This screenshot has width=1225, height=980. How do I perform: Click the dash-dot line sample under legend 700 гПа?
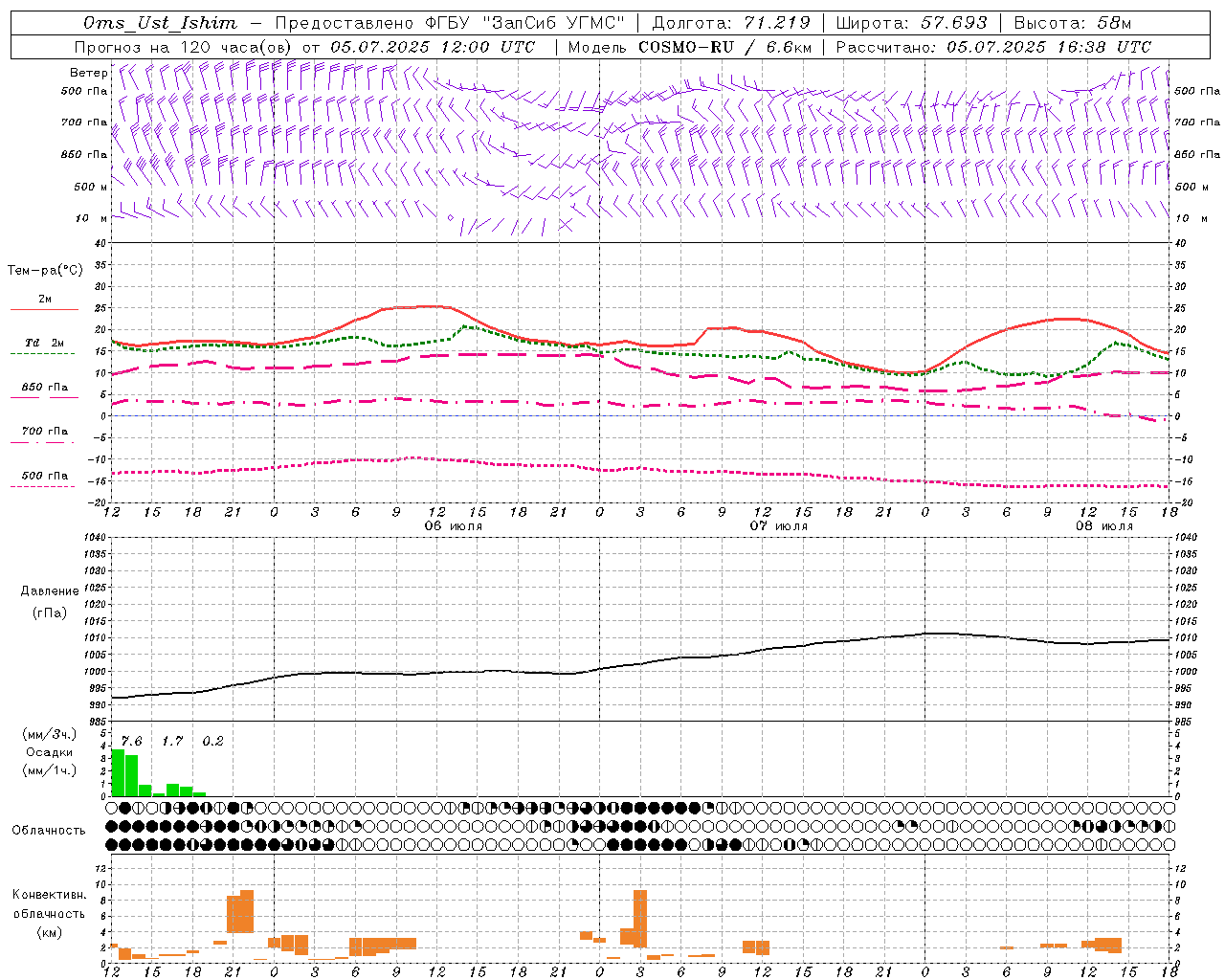click(x=42, y=442)
